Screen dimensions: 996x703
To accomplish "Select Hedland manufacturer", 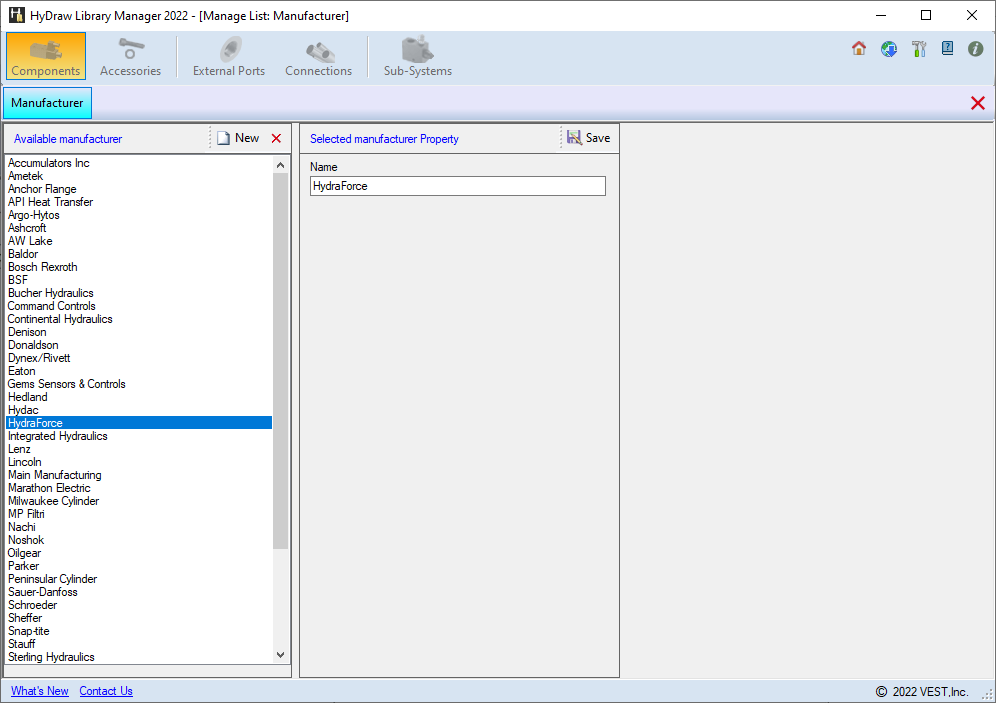I will 139,398.
